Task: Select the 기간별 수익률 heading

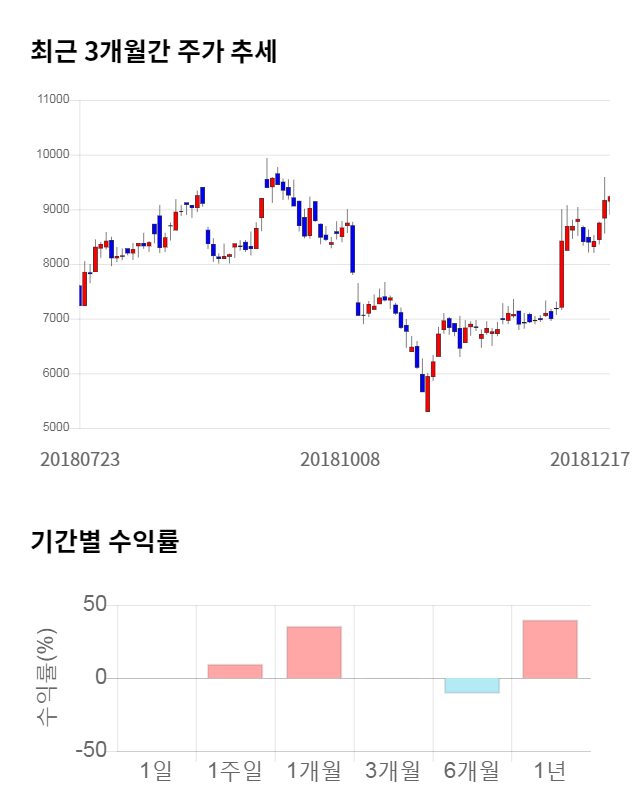Action: pyautogui.click(x=104, y=542)
